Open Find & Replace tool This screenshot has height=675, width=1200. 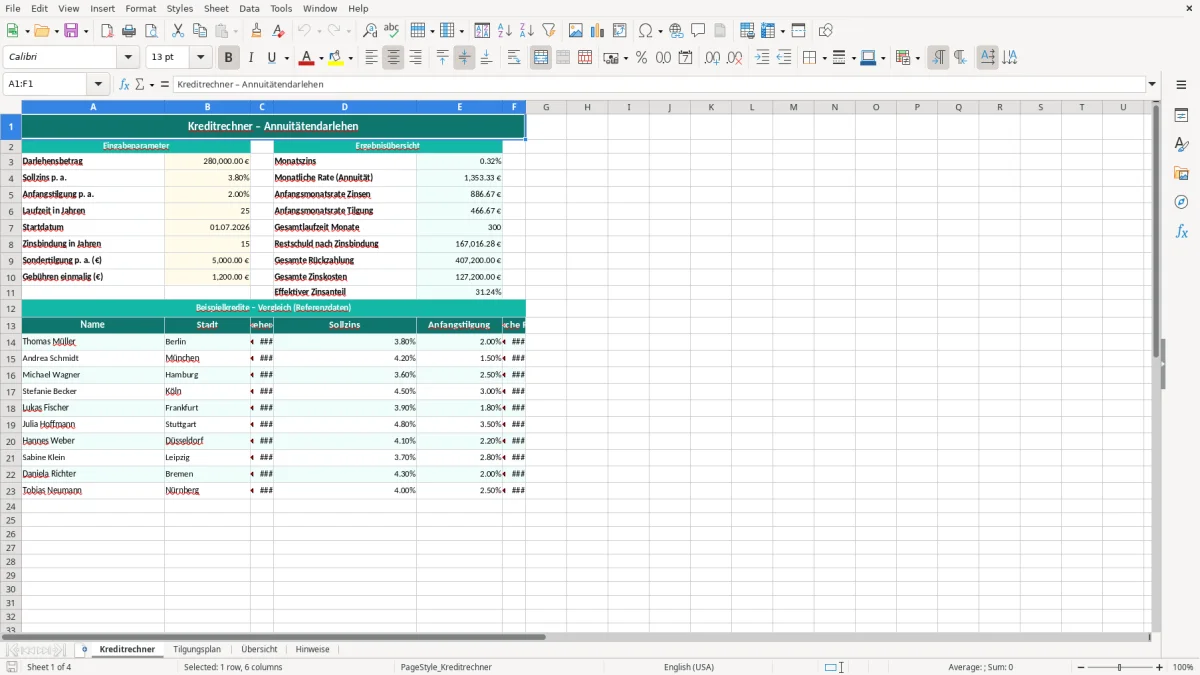(x=370, y=31)
